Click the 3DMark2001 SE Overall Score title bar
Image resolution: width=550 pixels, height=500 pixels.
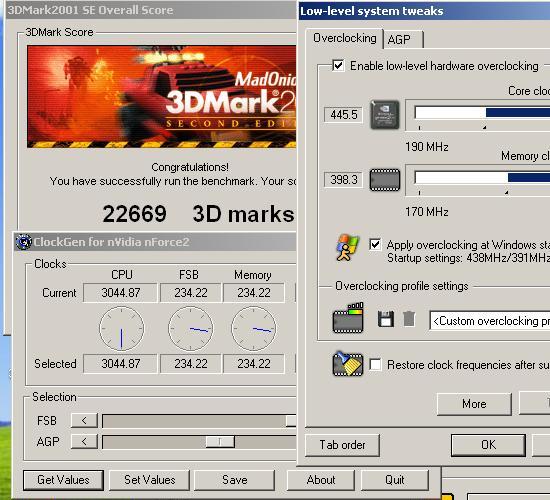151,10
